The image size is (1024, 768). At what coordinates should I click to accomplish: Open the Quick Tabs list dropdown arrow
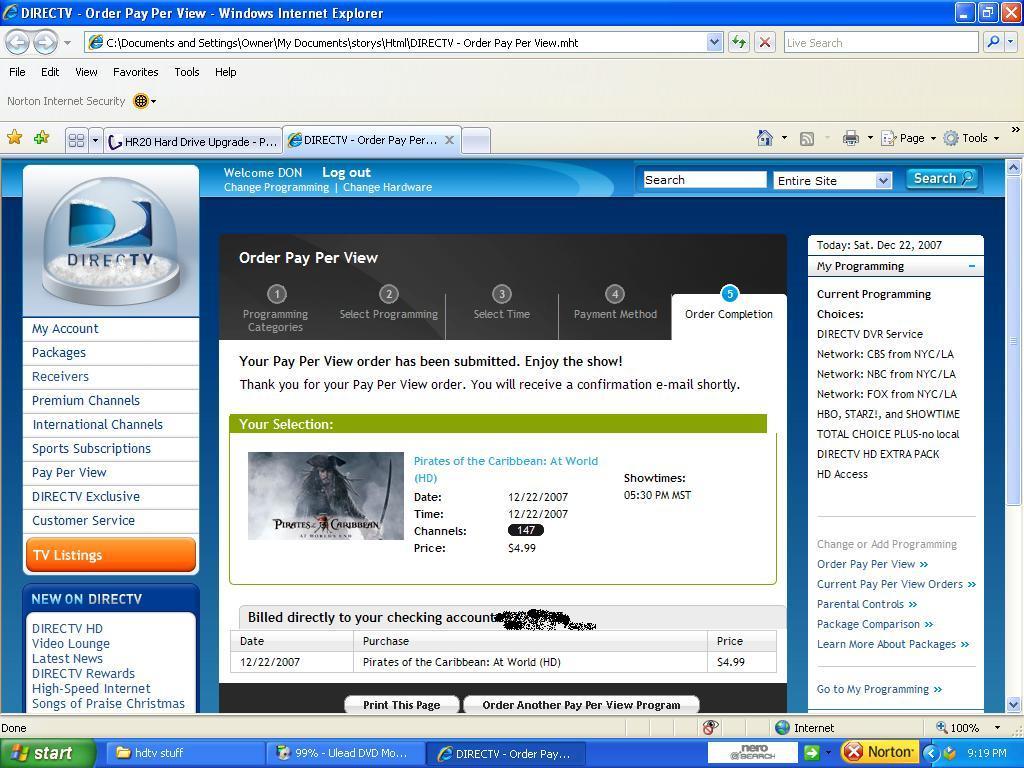[x=95, y=140]
